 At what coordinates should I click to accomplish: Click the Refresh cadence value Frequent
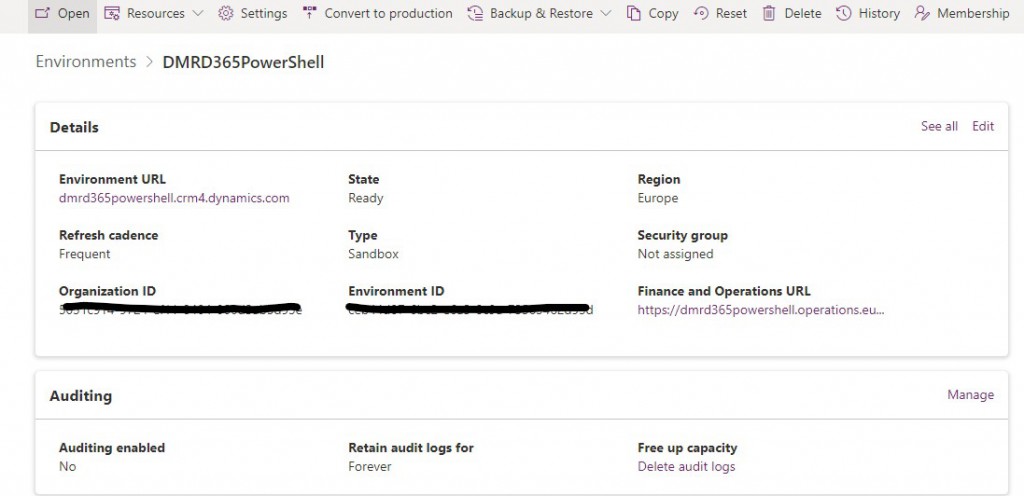tap(85, 255)
